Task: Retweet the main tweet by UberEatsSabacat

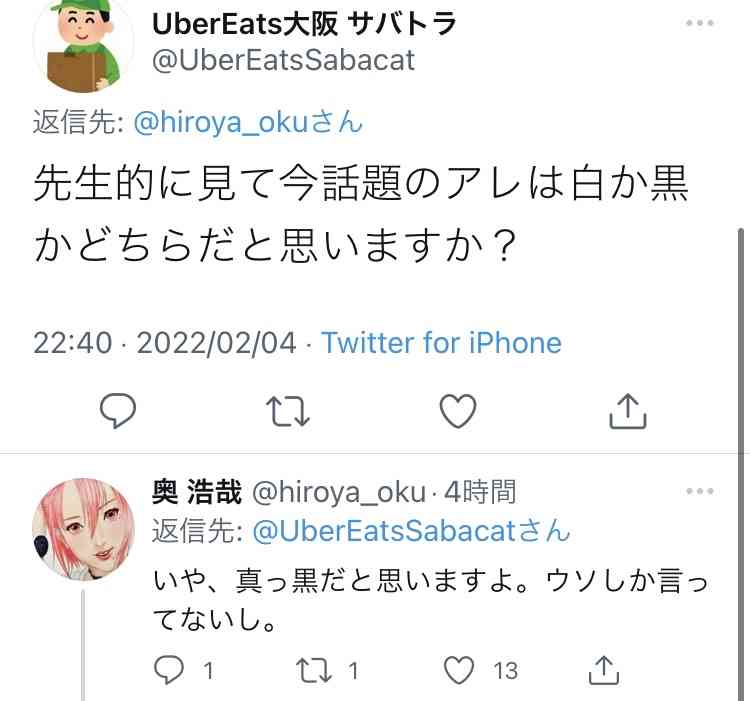Action: pos(287,411)
